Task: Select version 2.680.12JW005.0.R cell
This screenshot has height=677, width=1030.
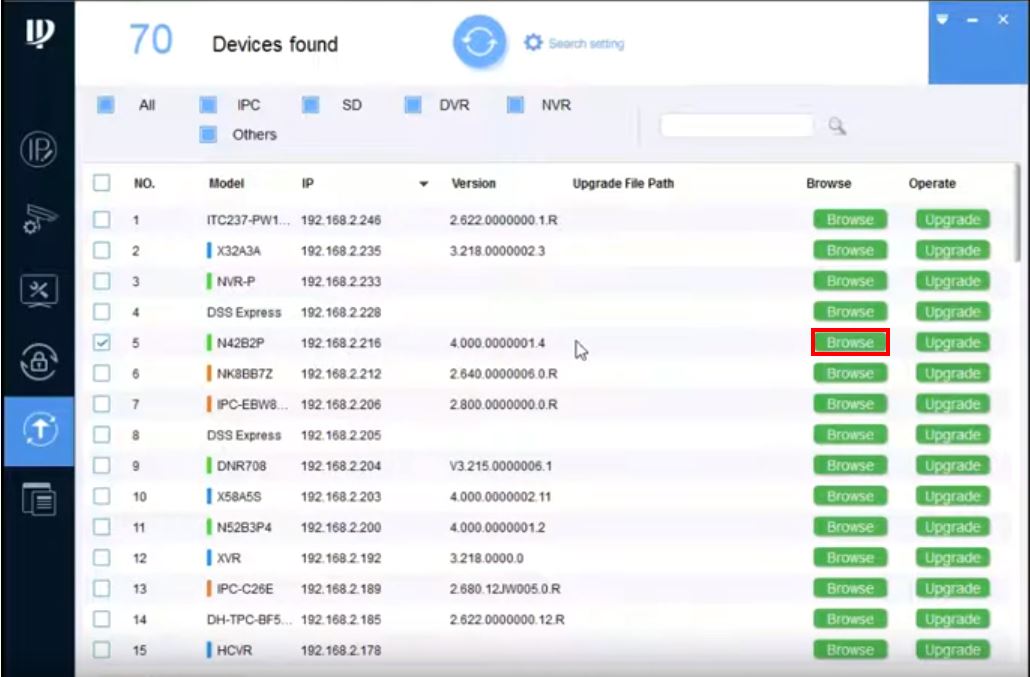Action: click(x=505, y=588)
